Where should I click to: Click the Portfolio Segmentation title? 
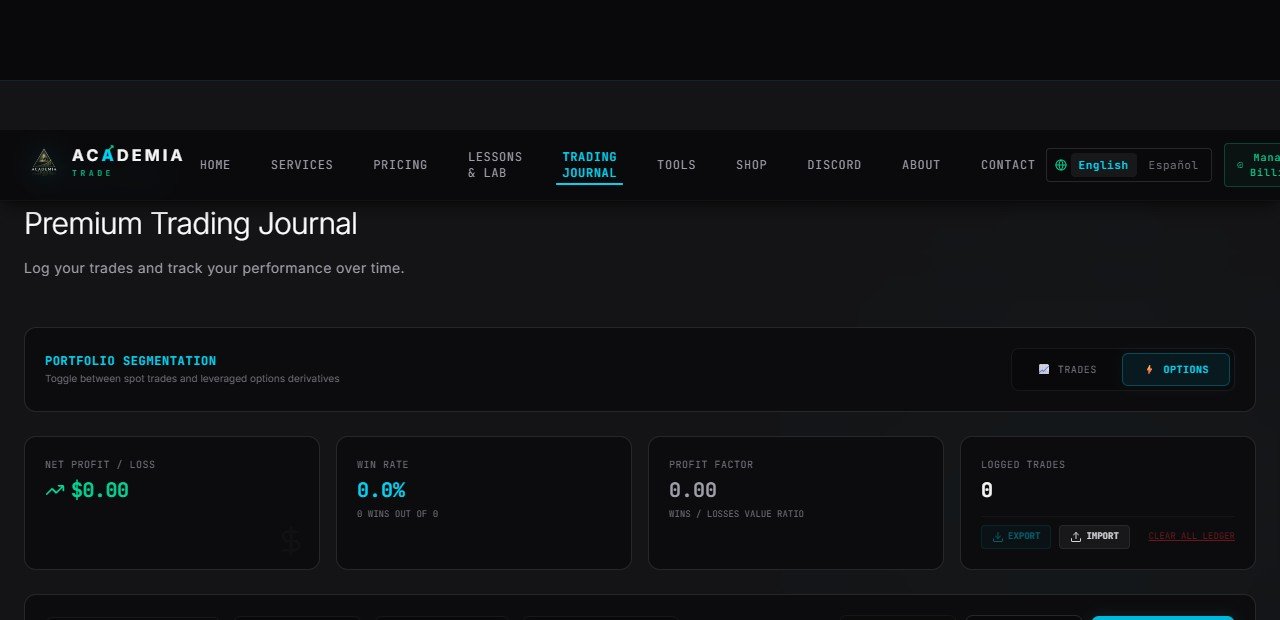click(130, 361)
